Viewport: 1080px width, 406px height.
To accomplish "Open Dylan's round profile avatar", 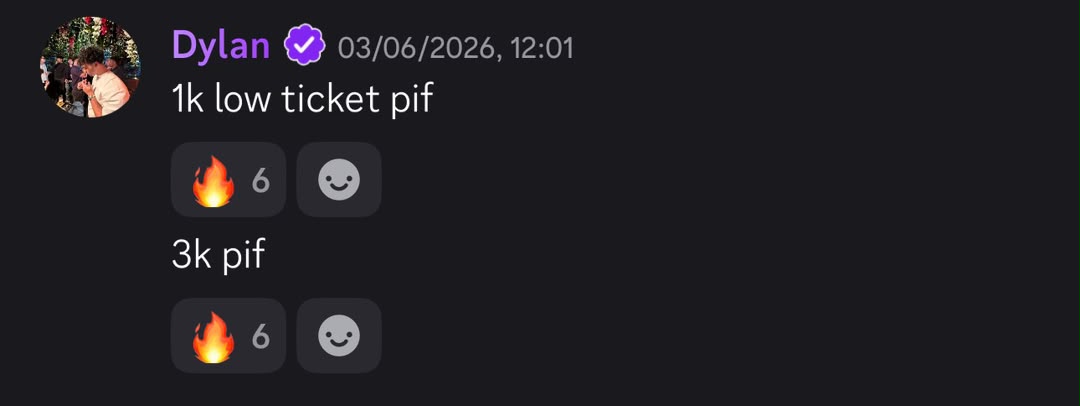I will [90, 67].
